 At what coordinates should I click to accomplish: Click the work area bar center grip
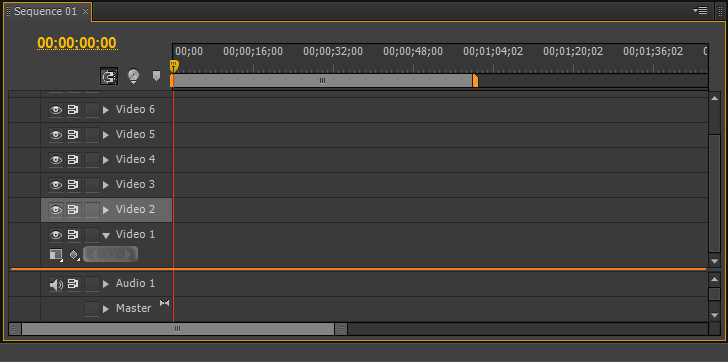[322, 81]
